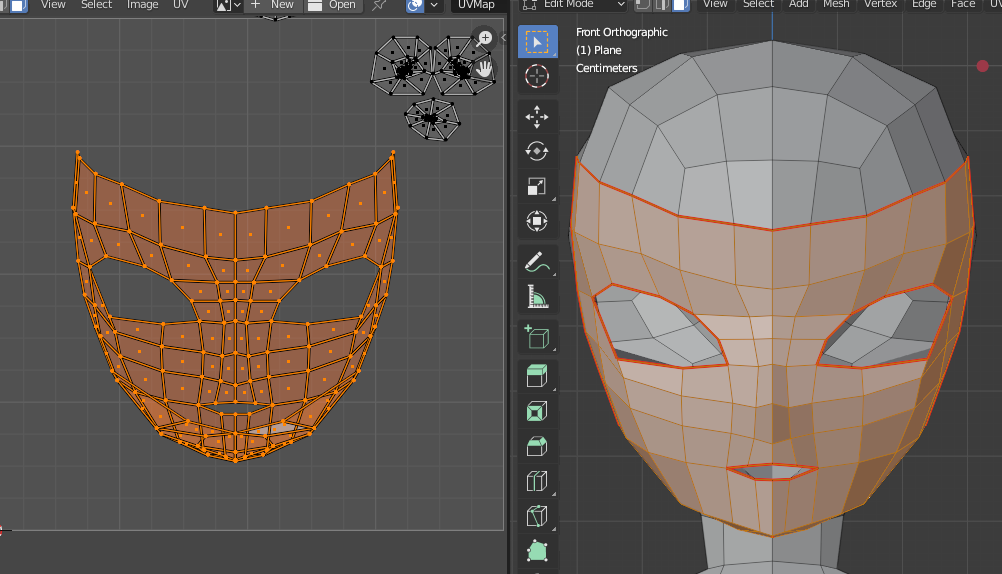Select the Select Box tool
This screenshot has width=1002, height=574.
537,41
